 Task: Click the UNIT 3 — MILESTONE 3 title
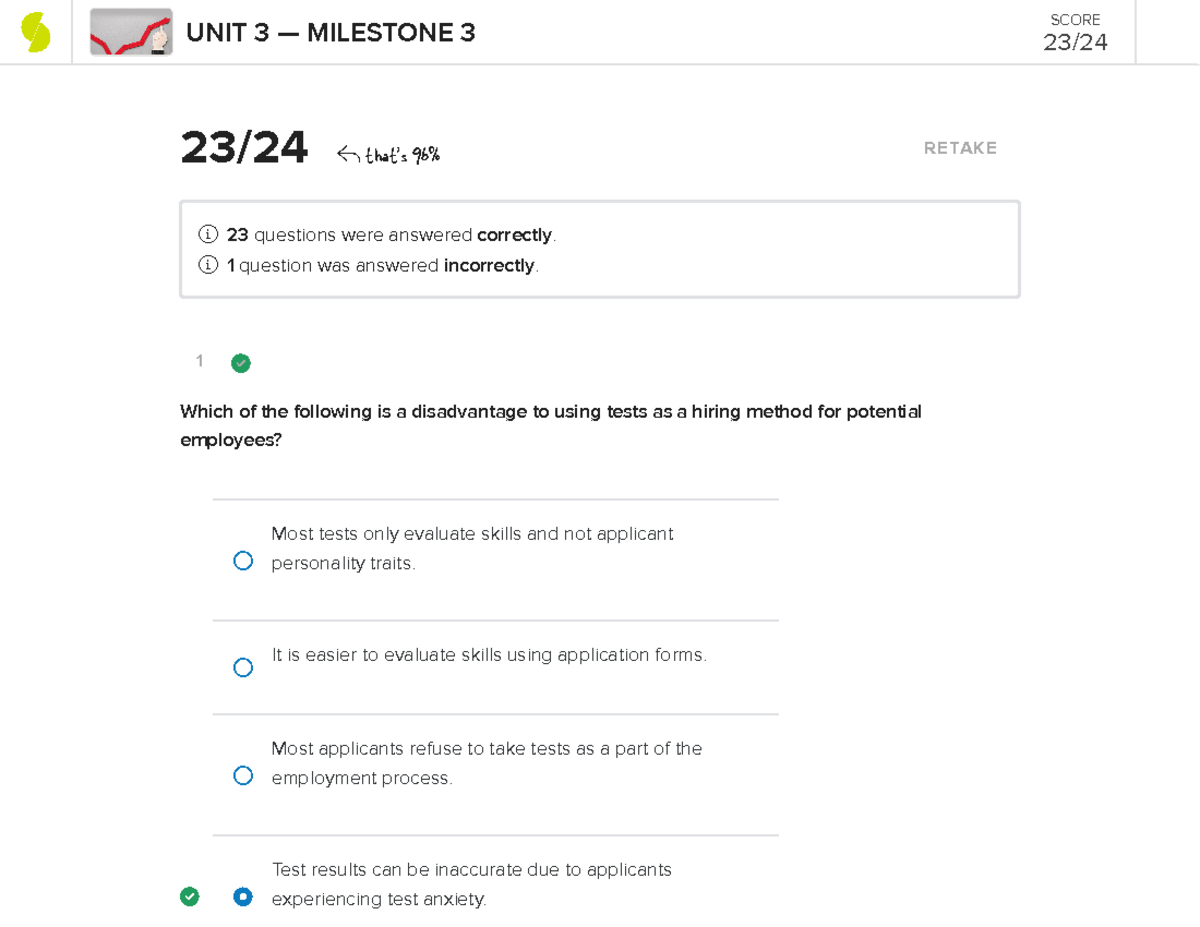click(x=330, y=34)
